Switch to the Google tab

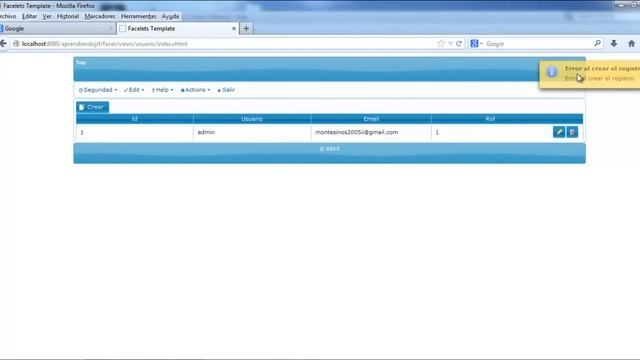pos(57,29)
